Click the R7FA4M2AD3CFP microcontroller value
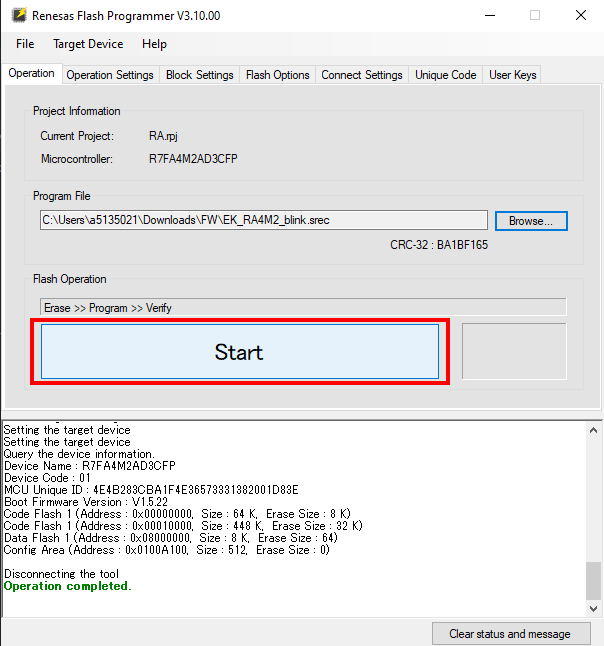 point(193,159)
